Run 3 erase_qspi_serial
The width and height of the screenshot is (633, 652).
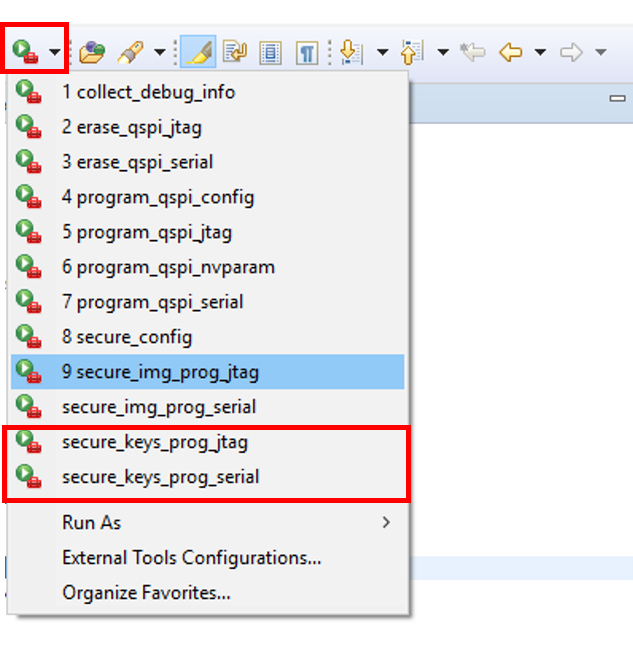(x=208, y=162)
